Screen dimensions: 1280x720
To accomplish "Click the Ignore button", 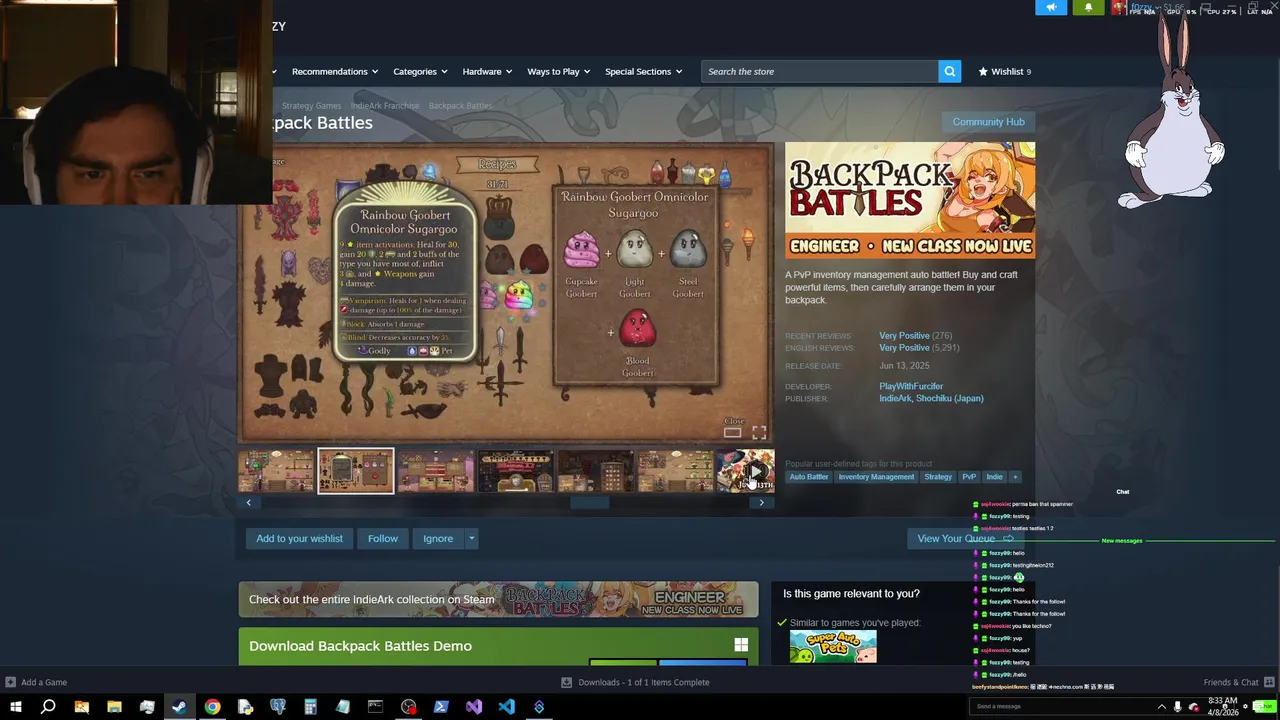I will 438,538.
